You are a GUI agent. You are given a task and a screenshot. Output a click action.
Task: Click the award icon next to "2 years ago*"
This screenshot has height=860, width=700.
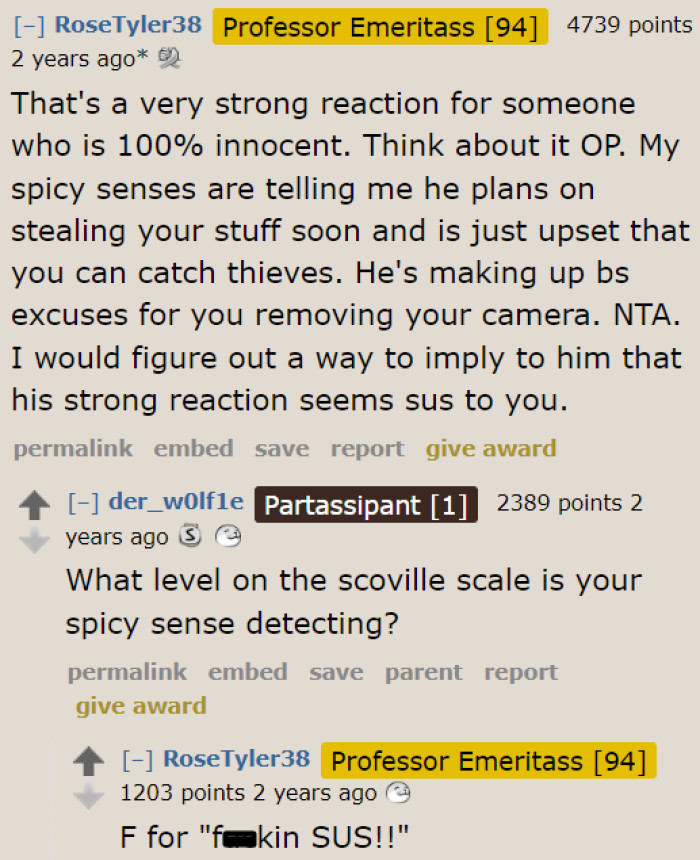(x=169, y=58)
